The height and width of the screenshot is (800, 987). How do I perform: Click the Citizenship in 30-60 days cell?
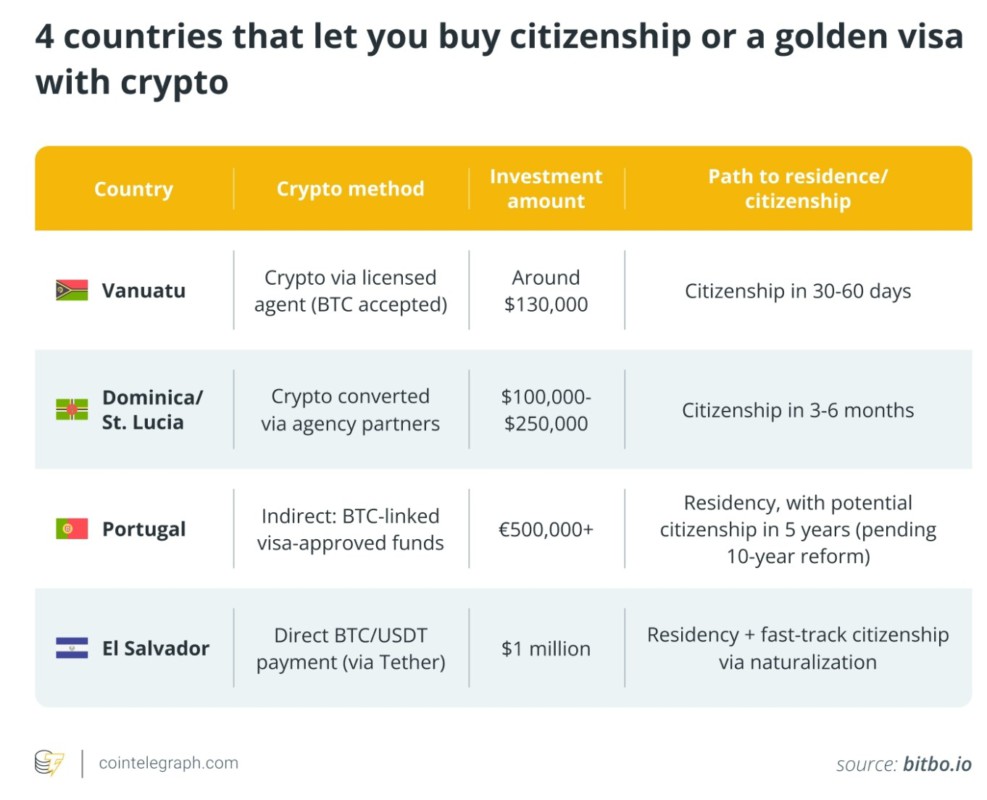tap(798, 291)
